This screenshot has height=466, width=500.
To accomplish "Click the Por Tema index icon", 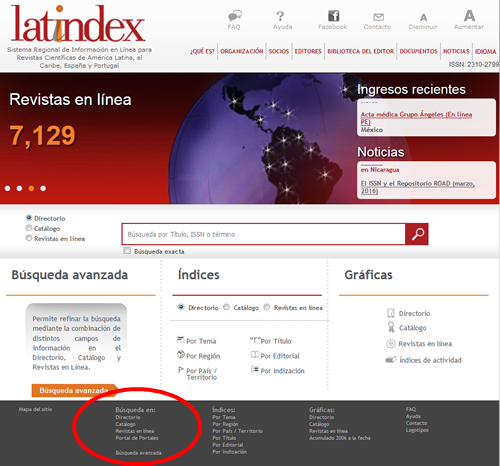I will (x=180, y=340).
